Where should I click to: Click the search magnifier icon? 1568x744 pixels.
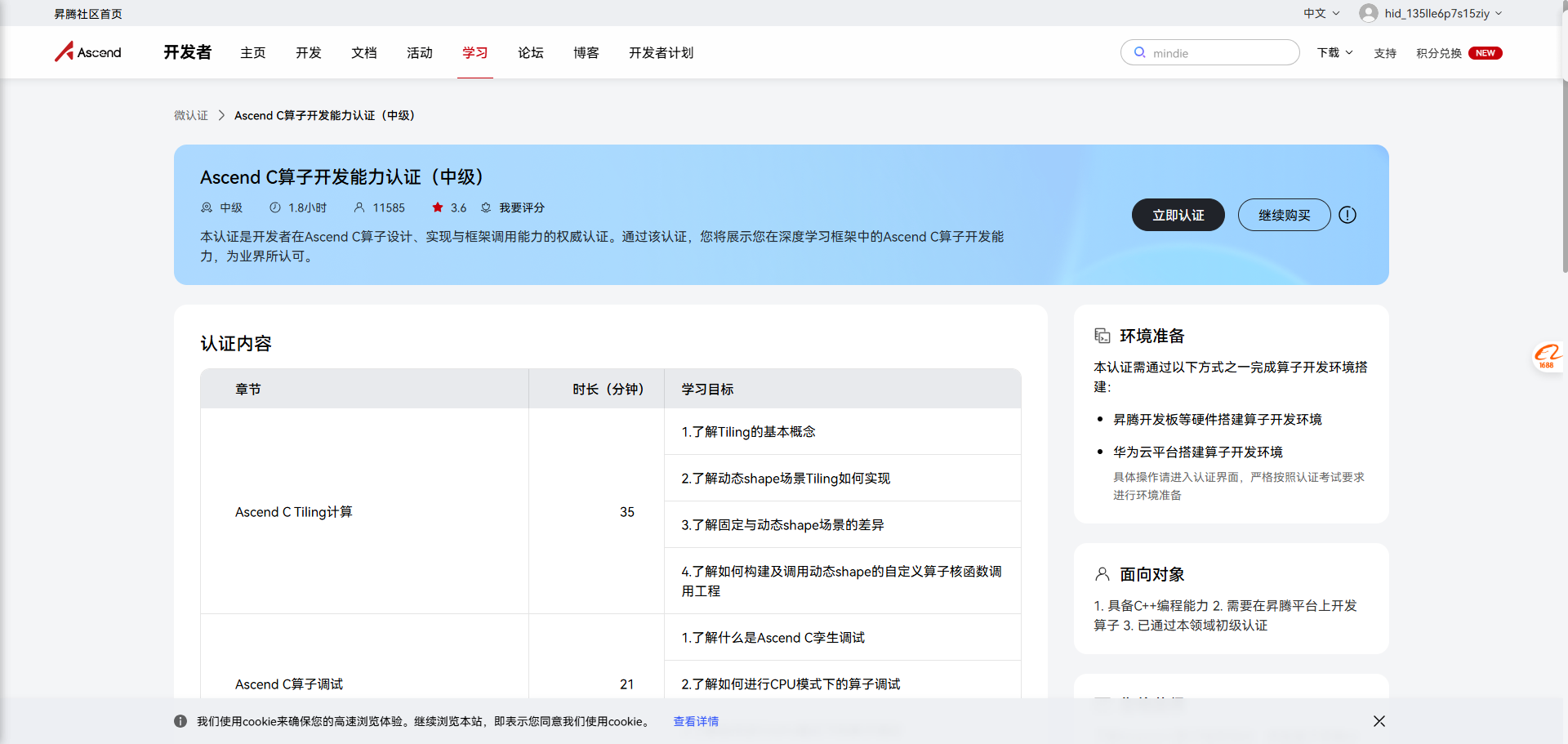(1139, 52)
